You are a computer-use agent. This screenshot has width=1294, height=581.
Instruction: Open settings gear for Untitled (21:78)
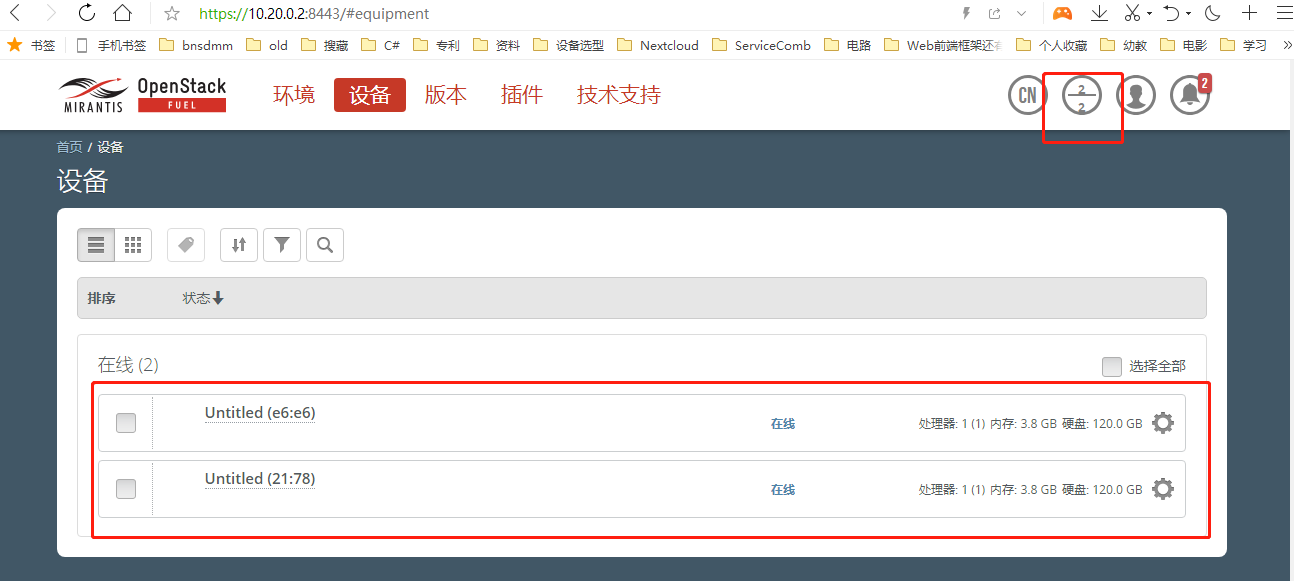click(x=1162, y=488)
